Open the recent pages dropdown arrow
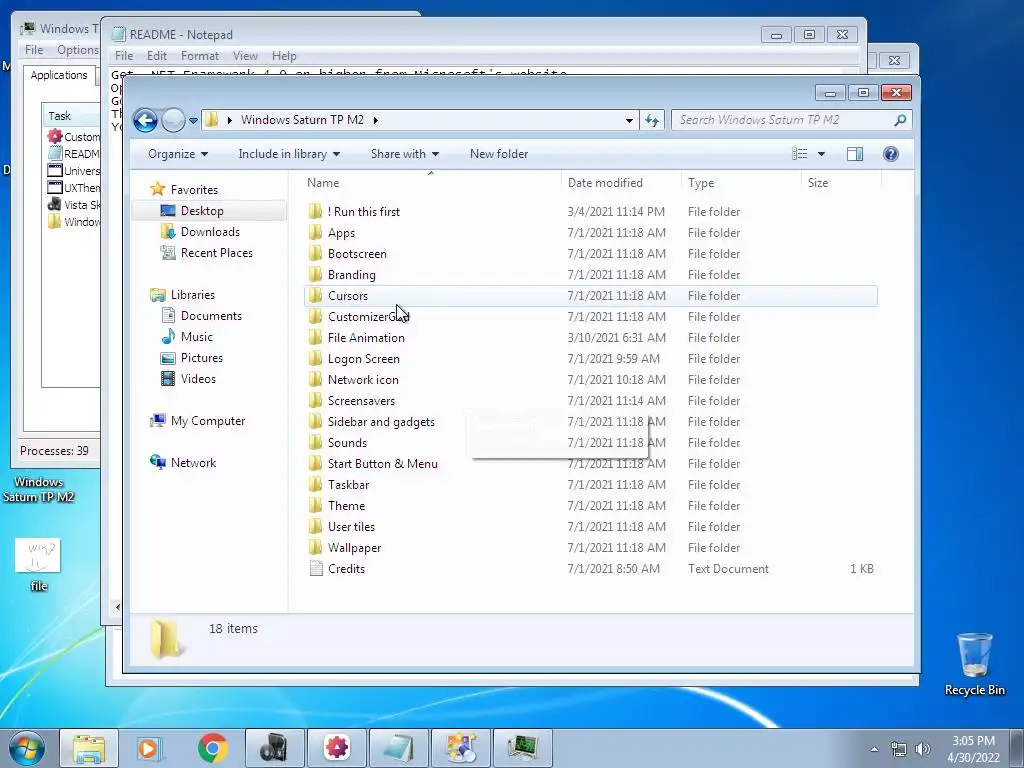Image resolution: width=1024 pixels, height=768 pixels. tap(193, 121)
